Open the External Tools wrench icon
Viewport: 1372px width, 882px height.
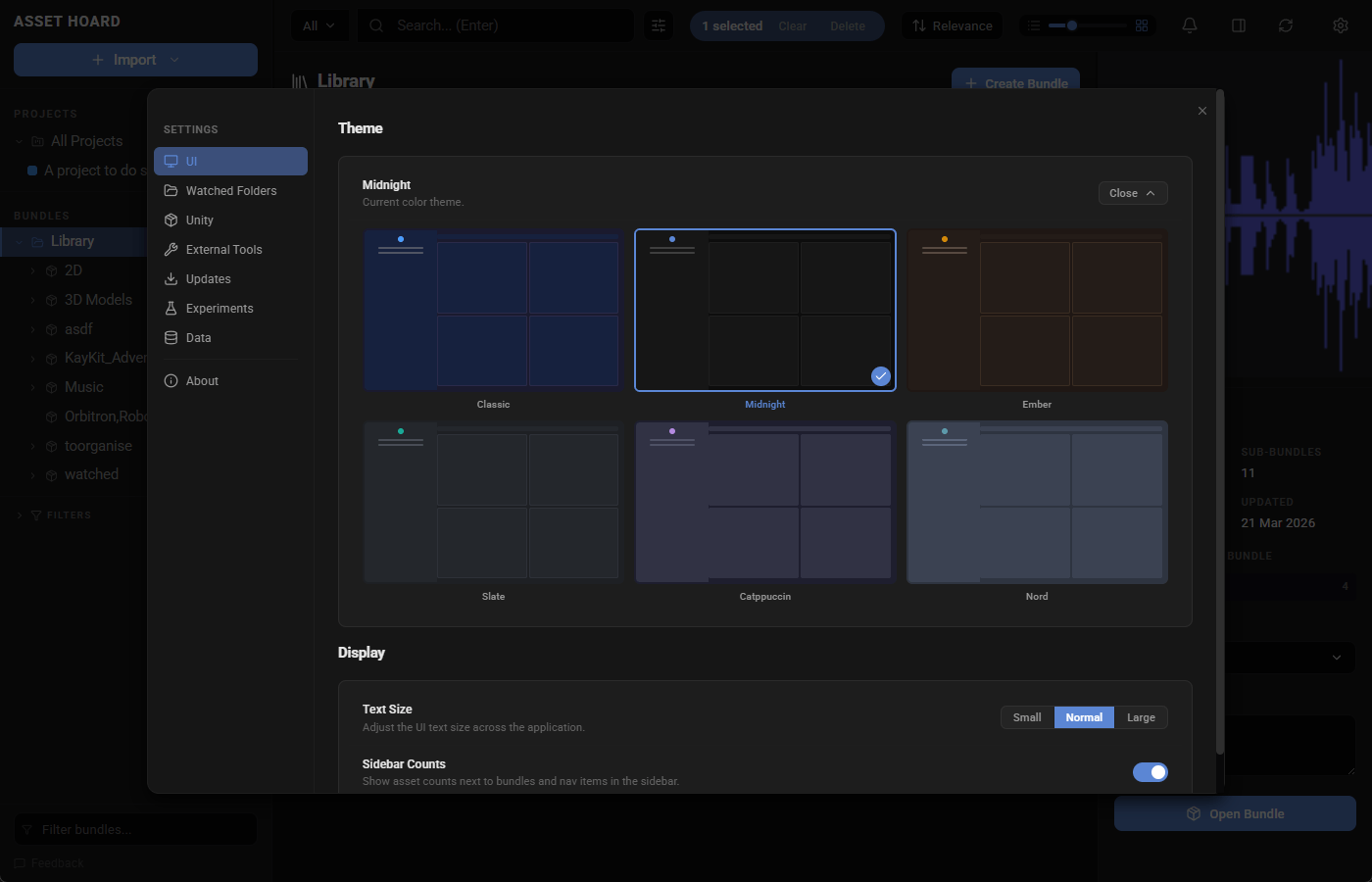pos(171,249)
